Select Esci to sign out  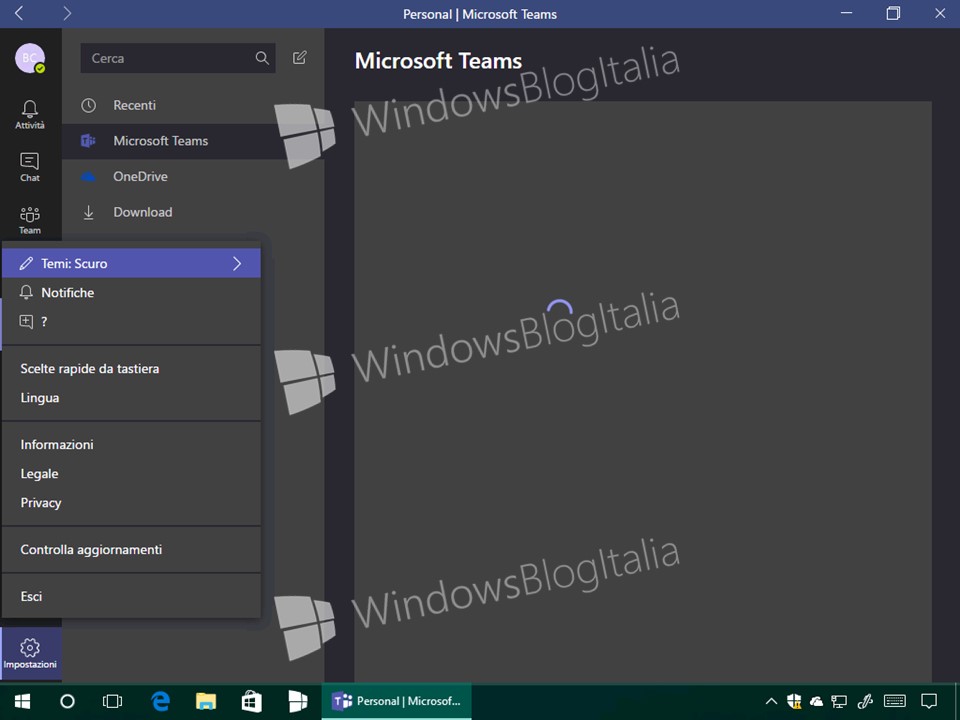(x=131, y=596)
